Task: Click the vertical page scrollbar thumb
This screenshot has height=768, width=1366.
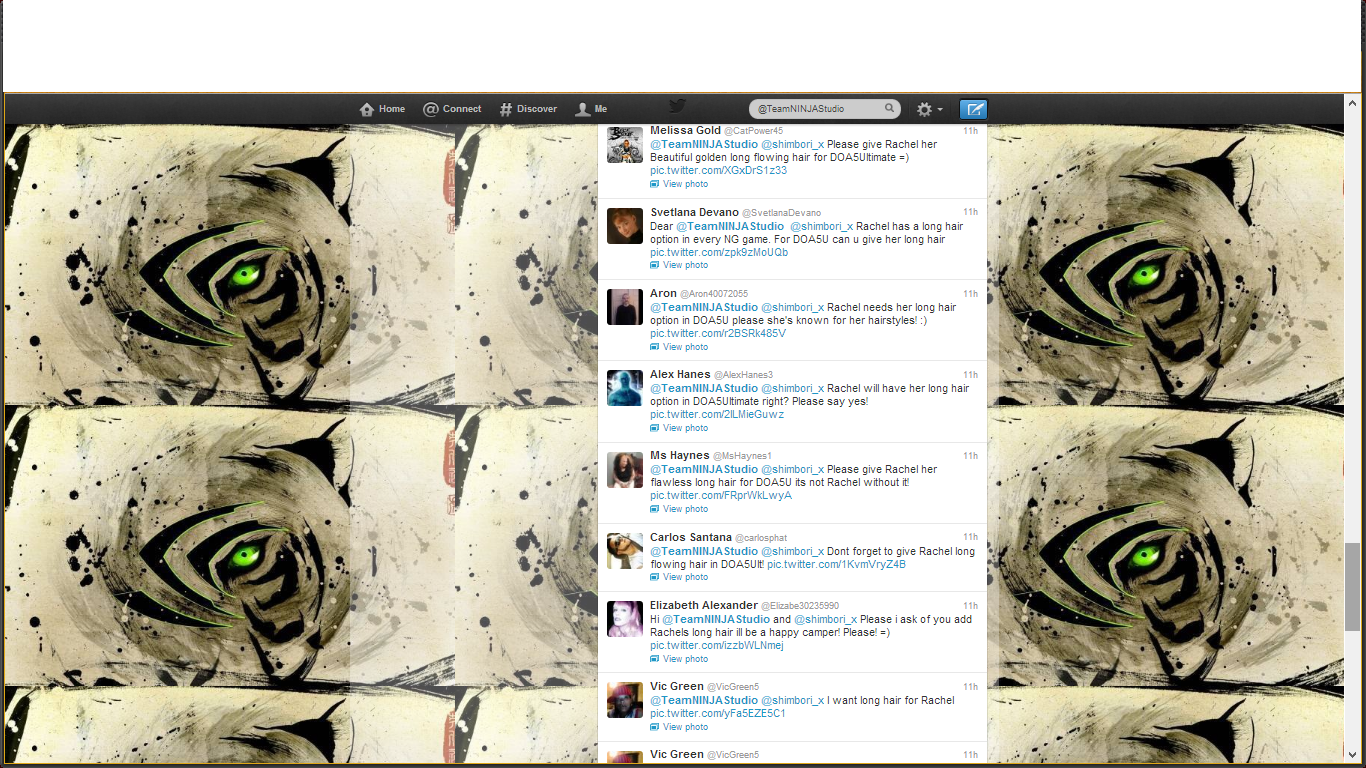Action: point(1353,587)
